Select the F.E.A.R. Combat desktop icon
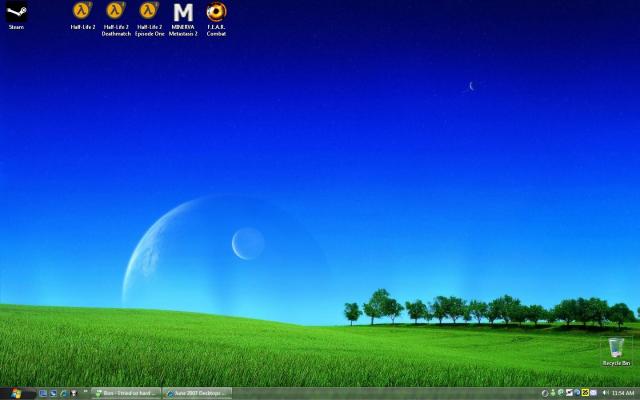Image resolution: width=640 pixels, height=400 pixels. [x=216, y=19]
